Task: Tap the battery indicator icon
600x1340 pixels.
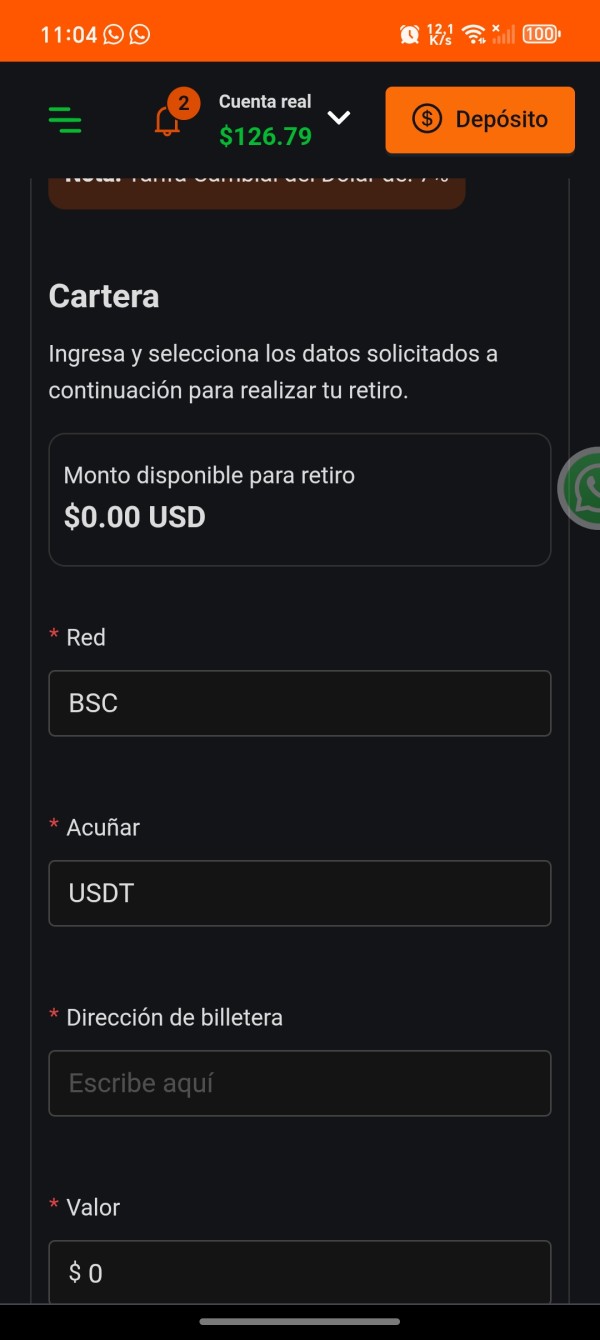Action: [x=541, y=34]
